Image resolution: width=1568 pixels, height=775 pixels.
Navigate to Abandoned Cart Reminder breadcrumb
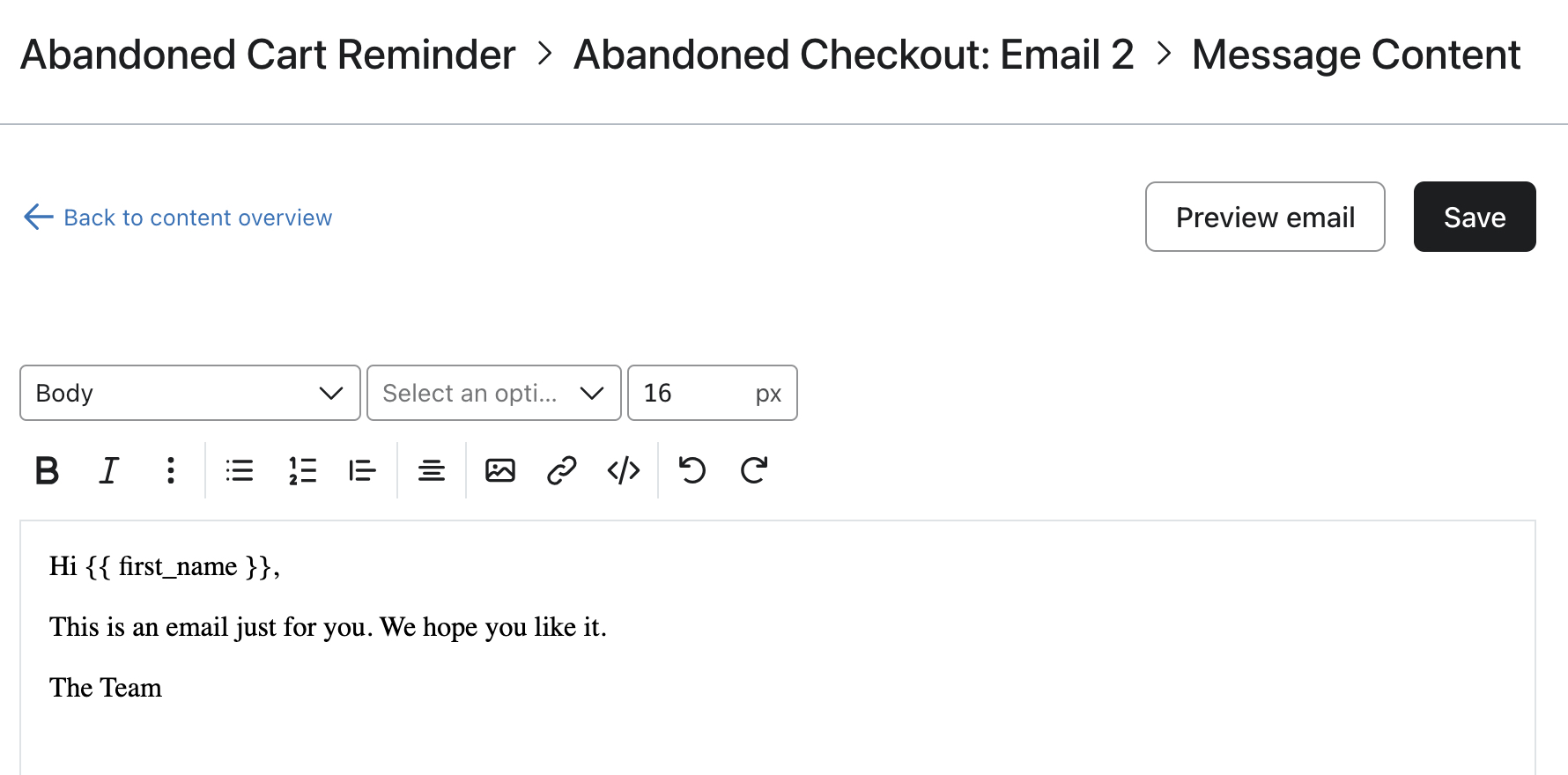tap(268, 54)
